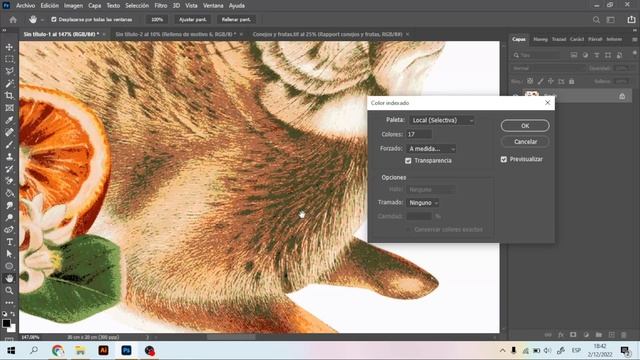Screen dimensions: 640x360
Task: Select the Polygonal Lasso tool
Action: [9, 71]
